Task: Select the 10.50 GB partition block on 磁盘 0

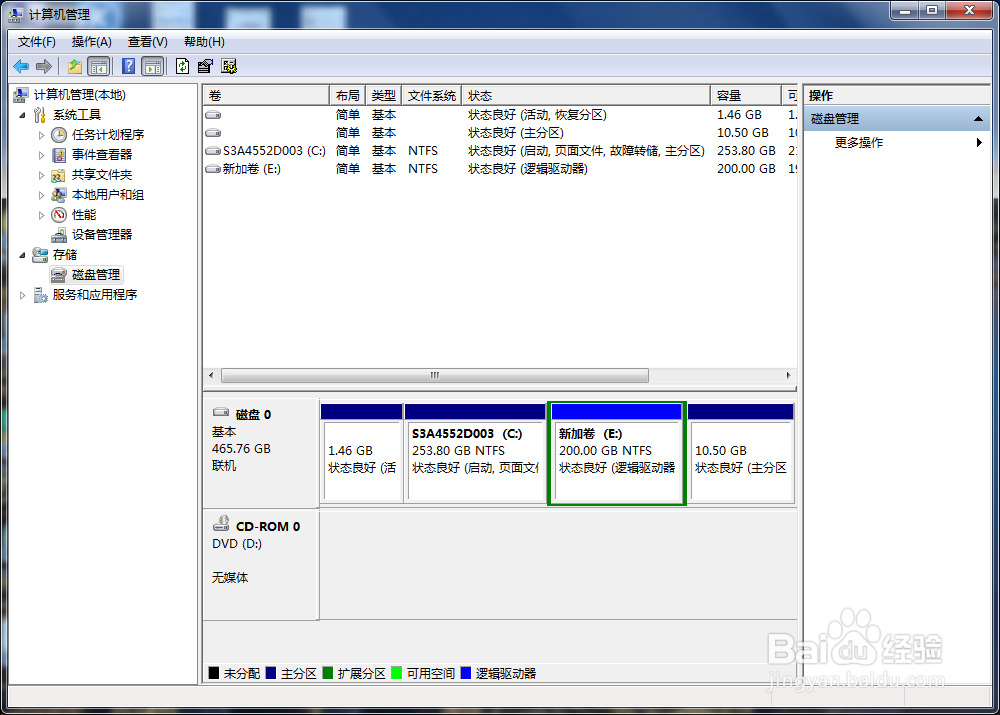Action: 741,453
